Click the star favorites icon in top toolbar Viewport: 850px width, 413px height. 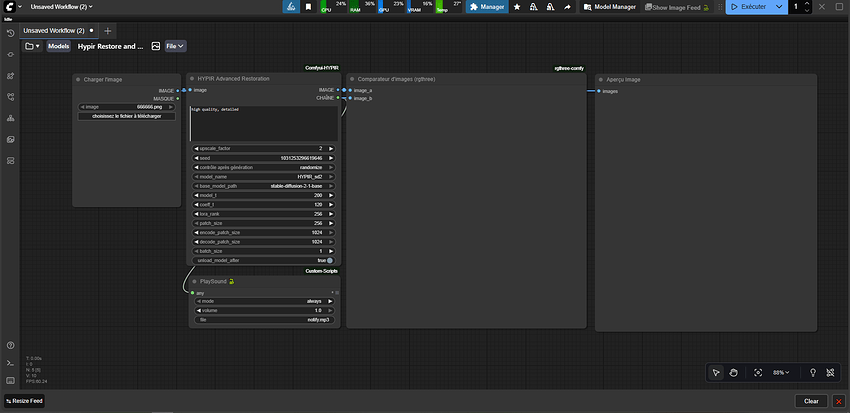(x=517, y=7)
